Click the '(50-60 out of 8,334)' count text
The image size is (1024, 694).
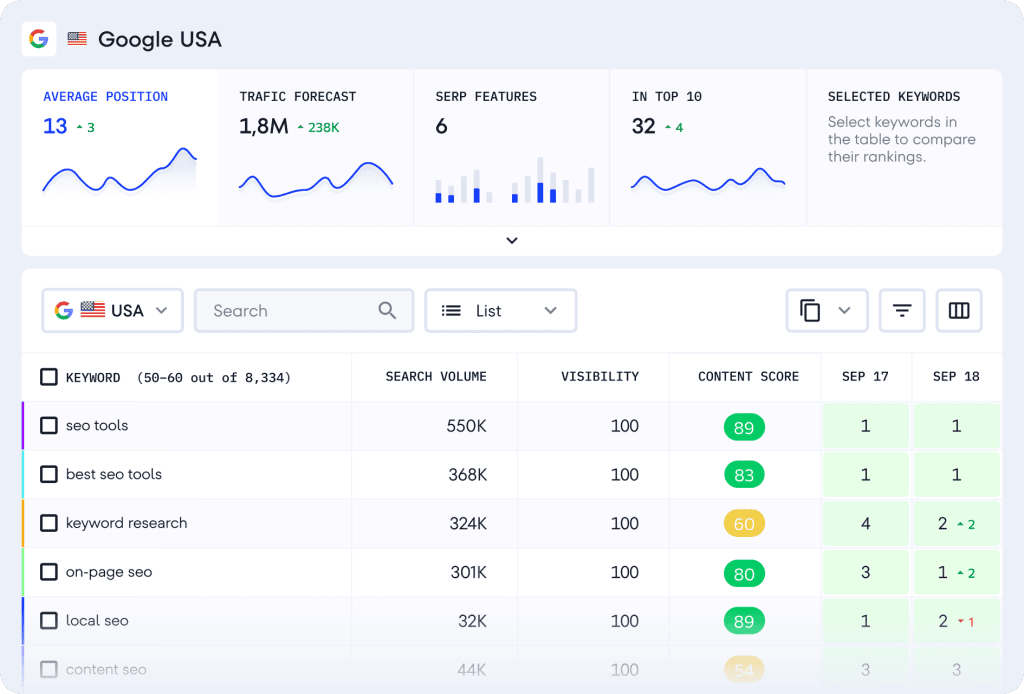[214, 377]
